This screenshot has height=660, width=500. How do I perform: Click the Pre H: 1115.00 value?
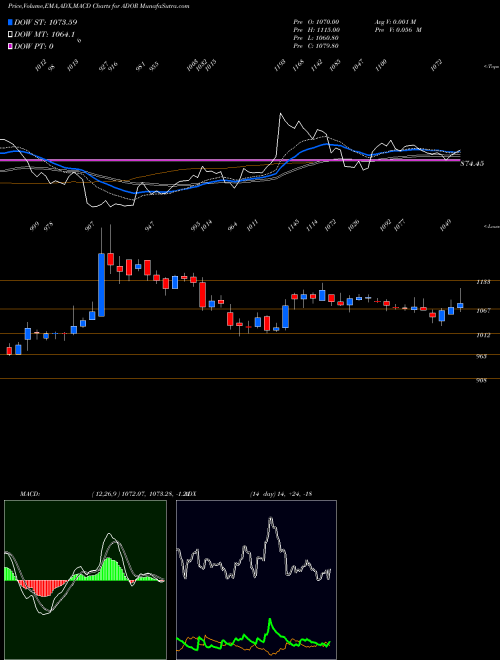[316, 30]
